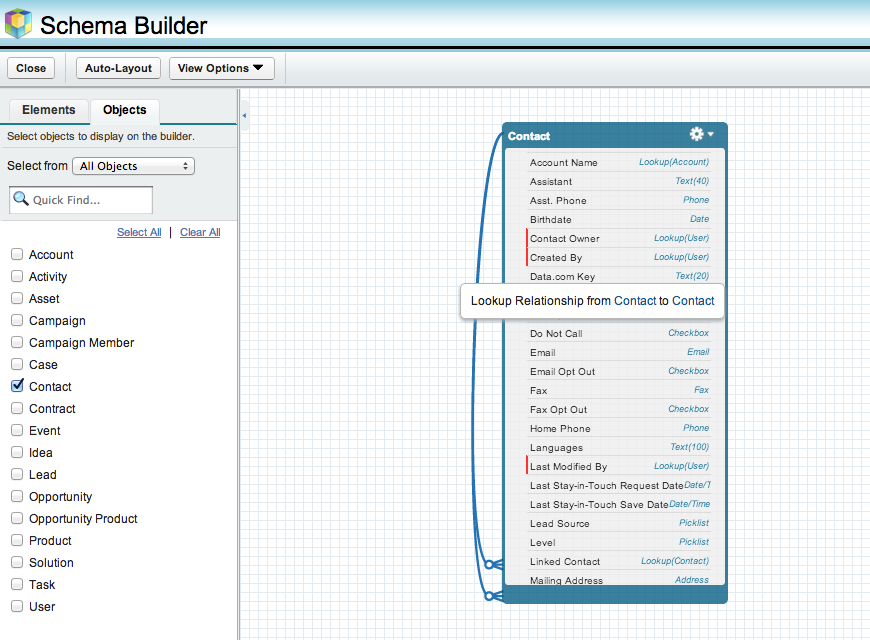The image size is (870, 640).
Task: Click the Lookup(Account) field type label
Action: tap(674, 162)
